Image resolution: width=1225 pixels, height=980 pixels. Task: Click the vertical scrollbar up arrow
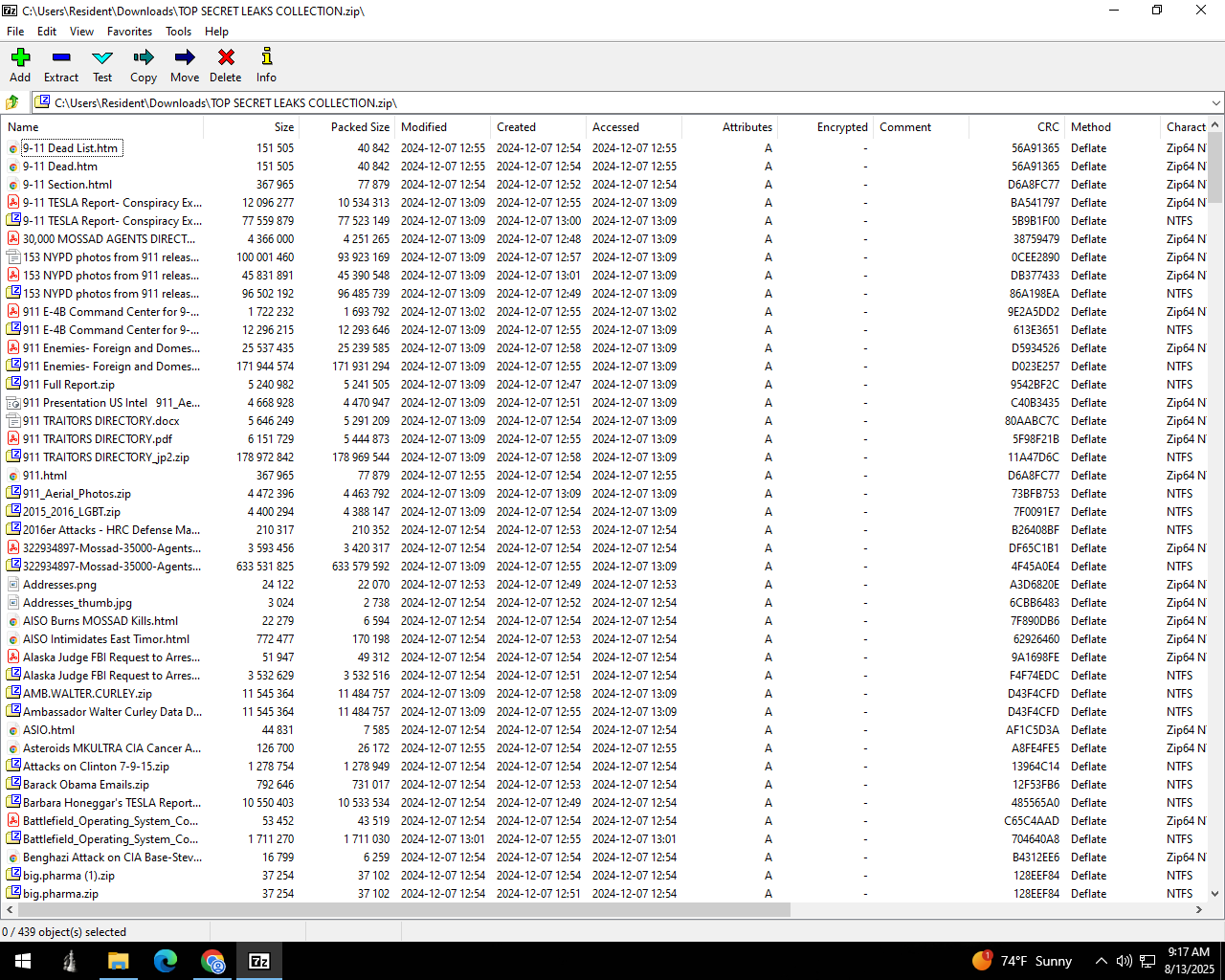coord(1215,126)
